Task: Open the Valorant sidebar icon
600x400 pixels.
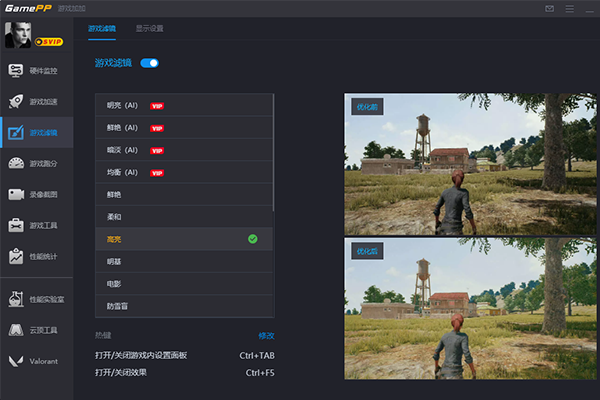Action: 16,361
